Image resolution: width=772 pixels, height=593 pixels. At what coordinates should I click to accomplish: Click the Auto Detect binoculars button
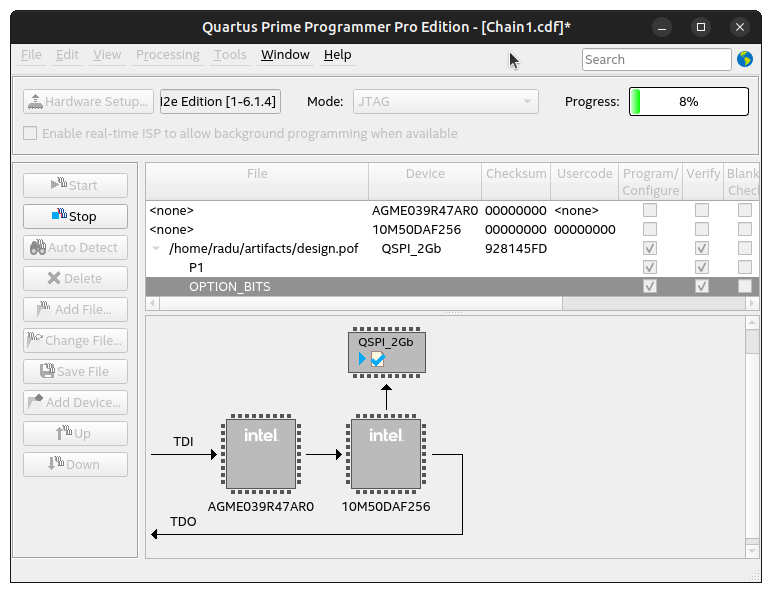75,247
